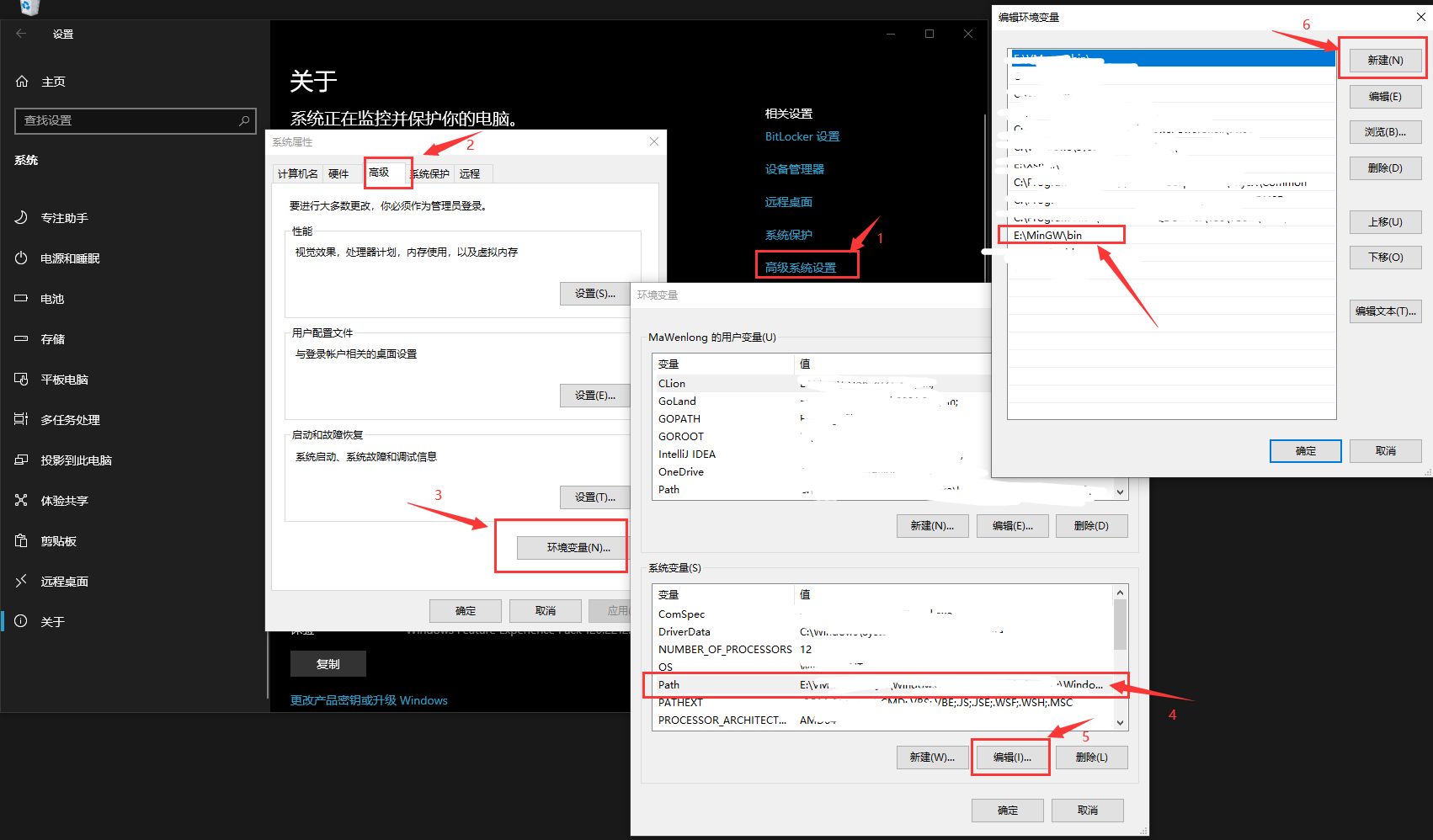Switch to Hardware (硬件) tab
Viewport: 1433px width, 840px height.
(338, 173)
